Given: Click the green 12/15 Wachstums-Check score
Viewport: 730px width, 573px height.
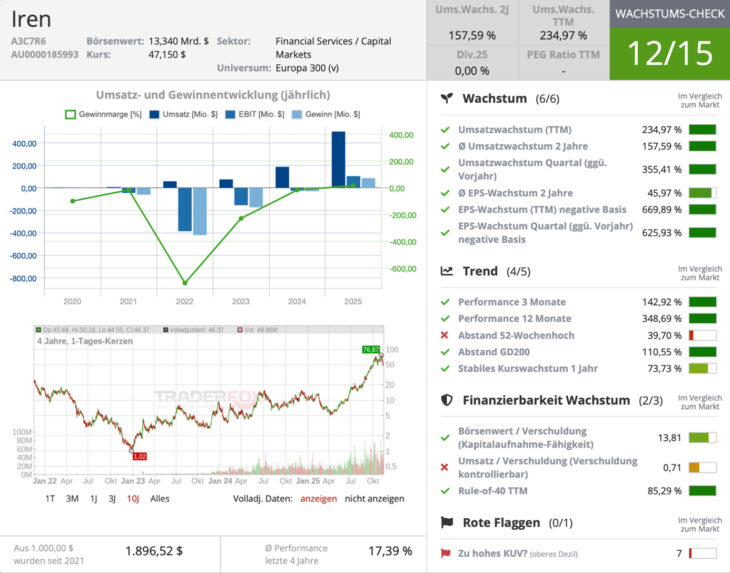Looking at the screenshot, I should 669,53.
